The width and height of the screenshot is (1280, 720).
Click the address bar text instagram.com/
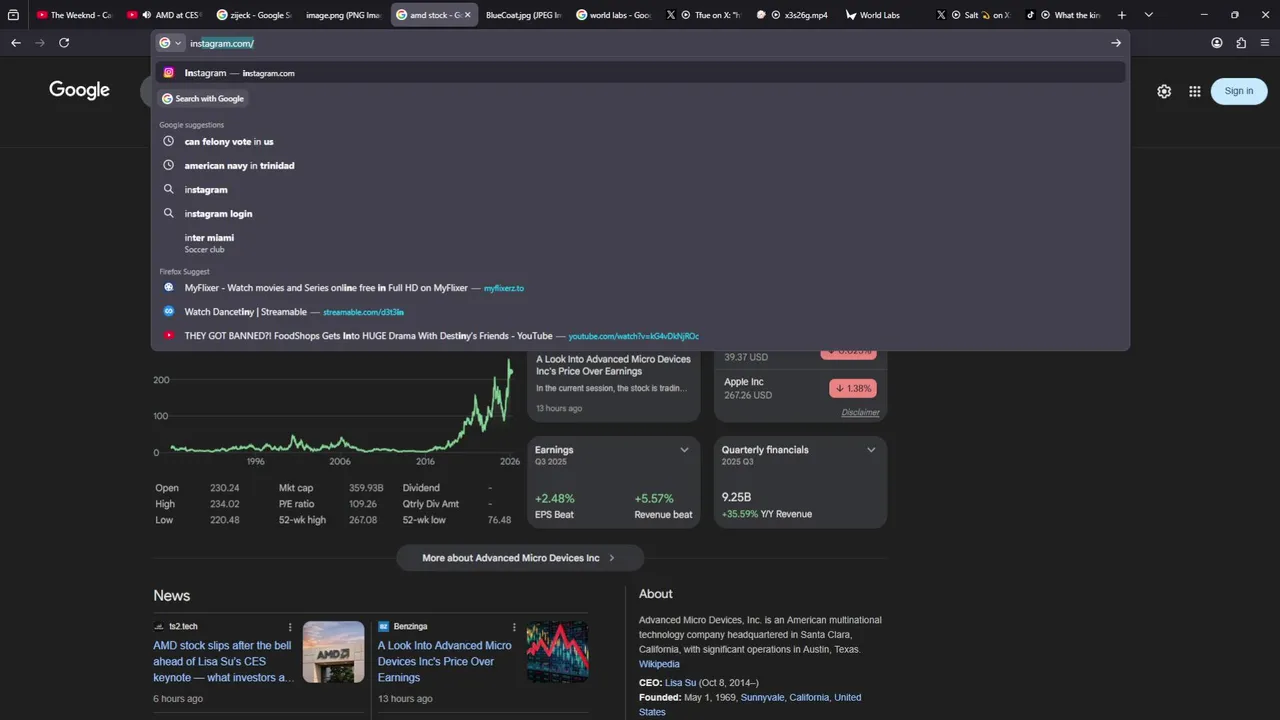pos(222,43)
